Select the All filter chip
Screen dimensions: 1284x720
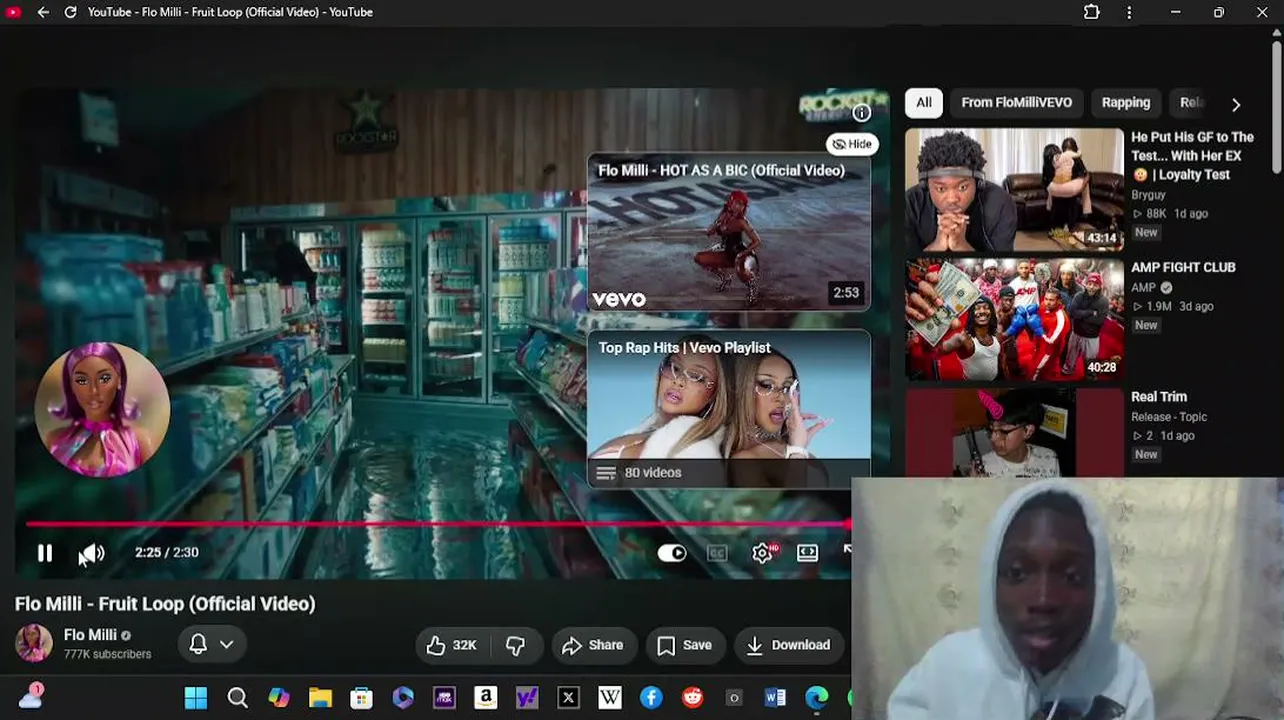tap(924, 103)
